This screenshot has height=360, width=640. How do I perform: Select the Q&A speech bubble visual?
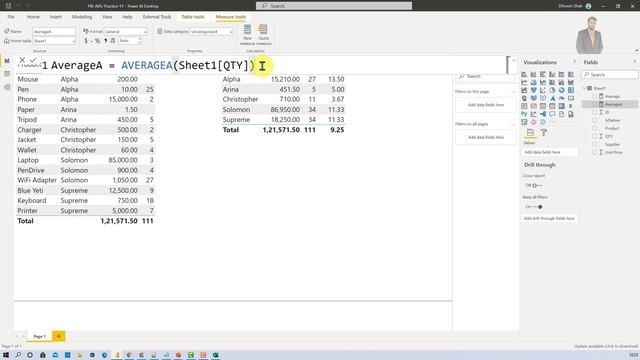[x=552, y=114]
